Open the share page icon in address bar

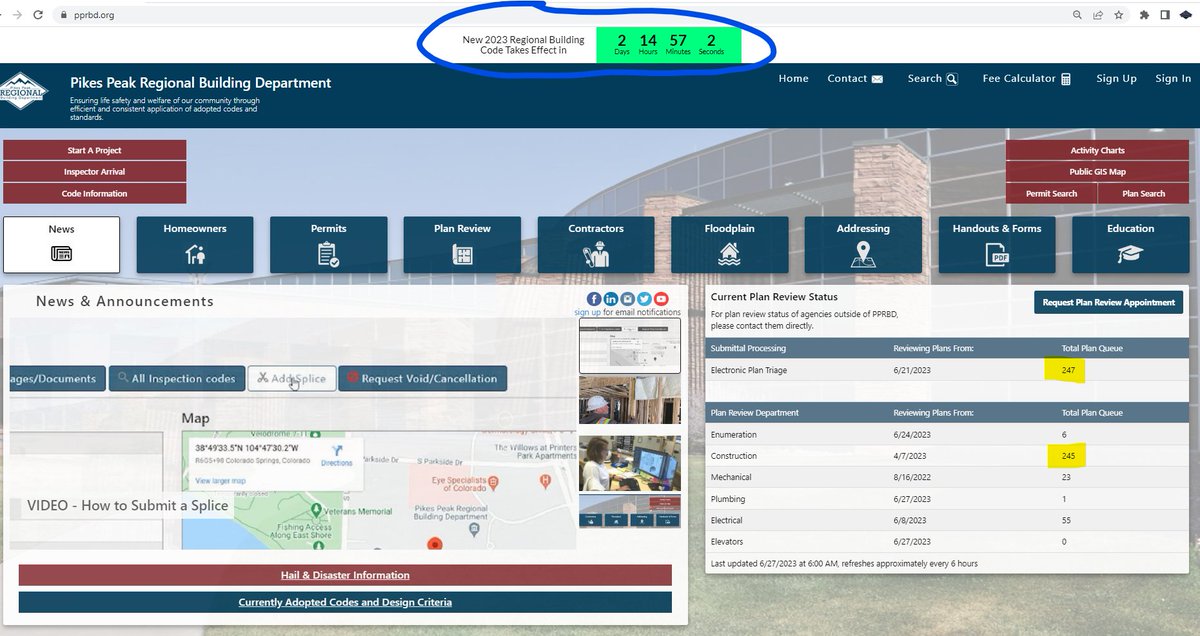tap(1100, 15)
